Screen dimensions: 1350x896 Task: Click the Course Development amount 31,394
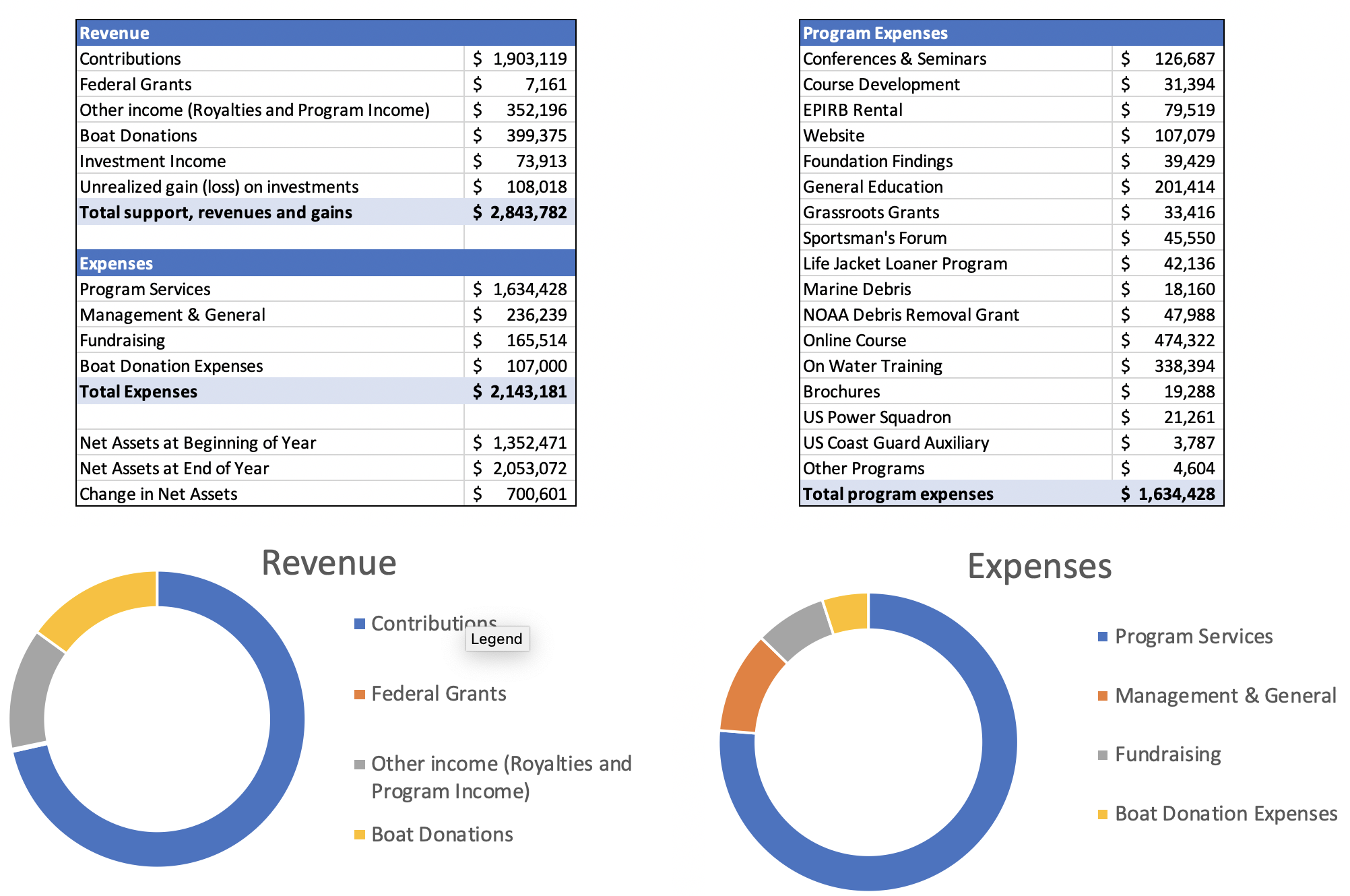[1168, 84]
